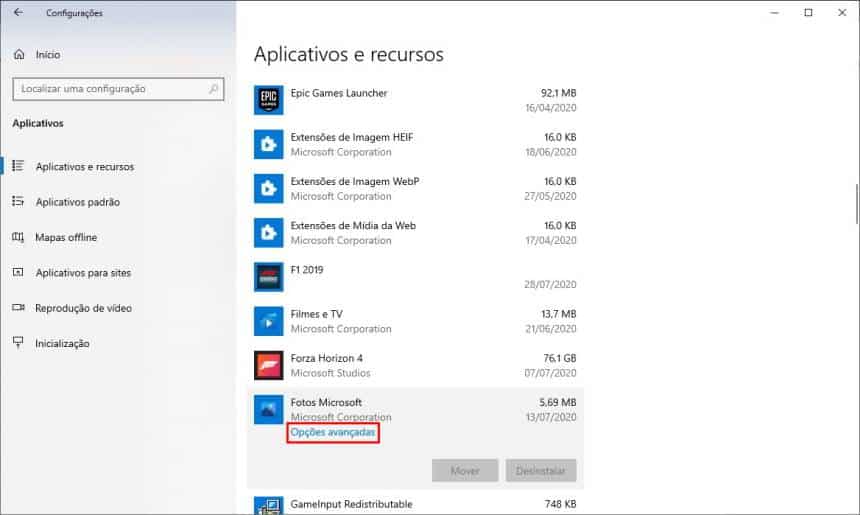Click the Extensões de Mídia da Web icon

tap(268, 233)
